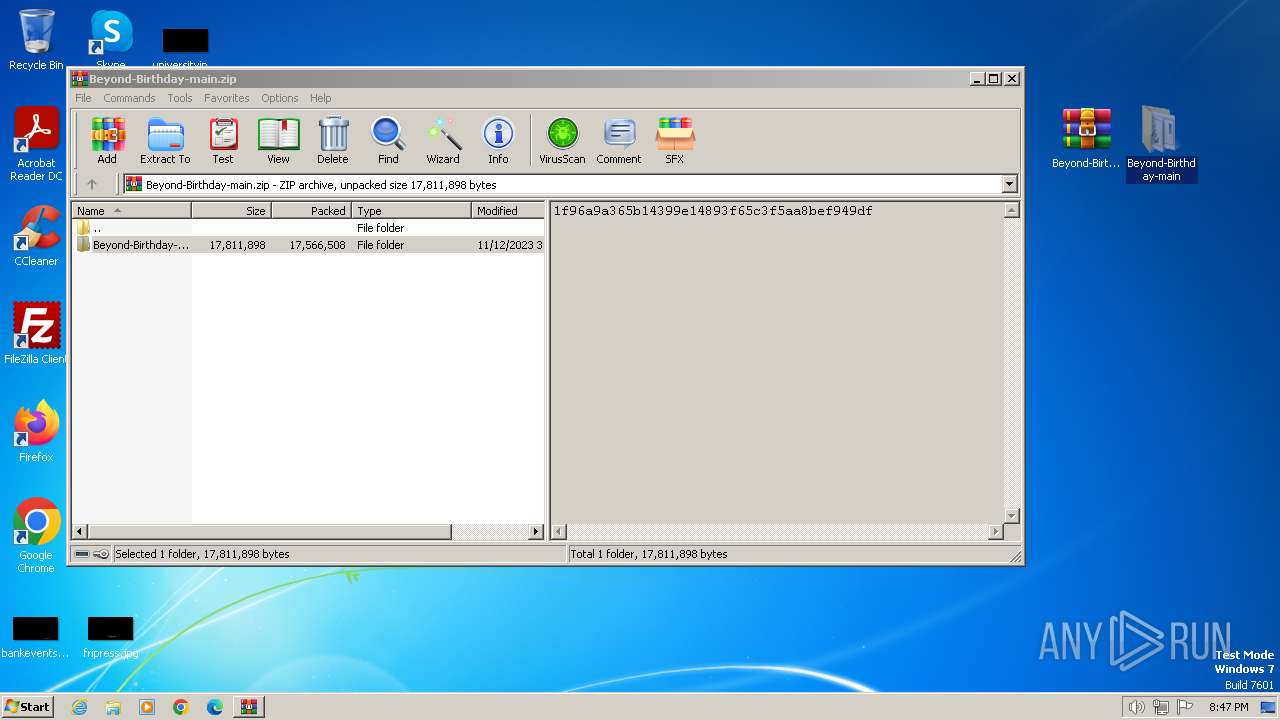1280x720 pixels.
Task: Select Beyond-Birthday-main zip file on desktop
Action: tap(1086, 138)
